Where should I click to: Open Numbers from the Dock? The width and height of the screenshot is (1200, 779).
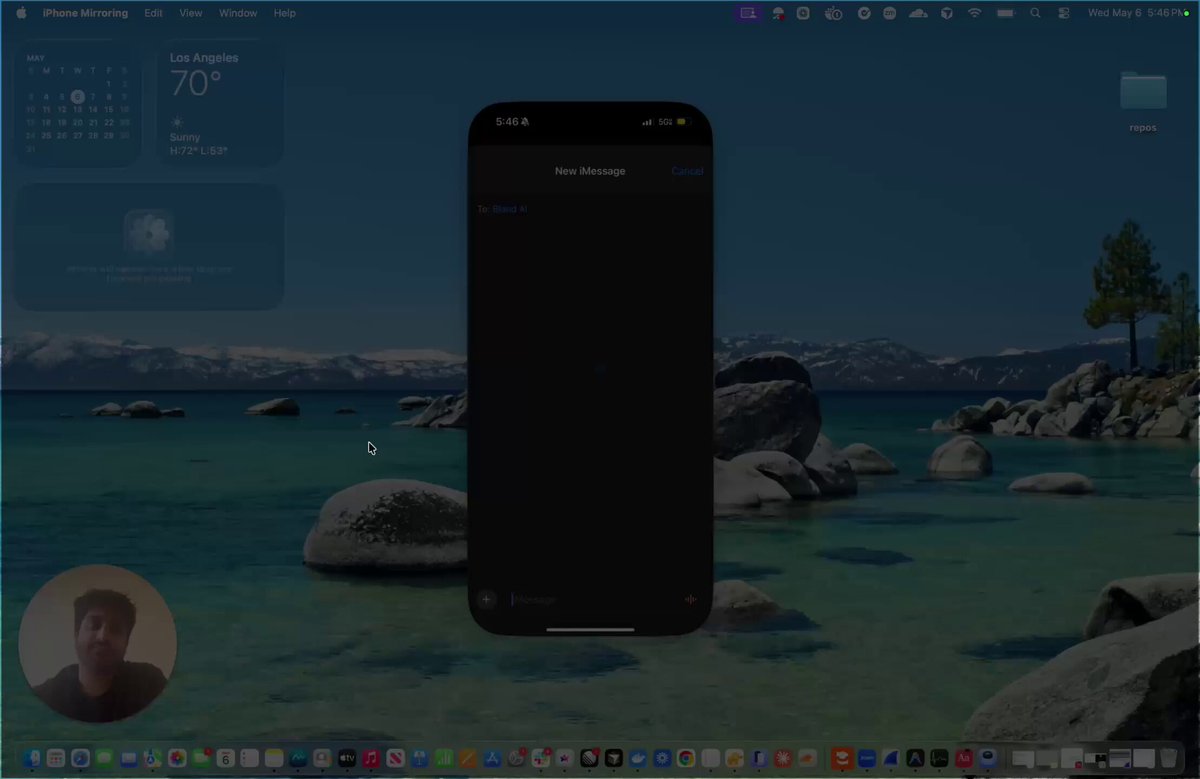click(443, 758)
